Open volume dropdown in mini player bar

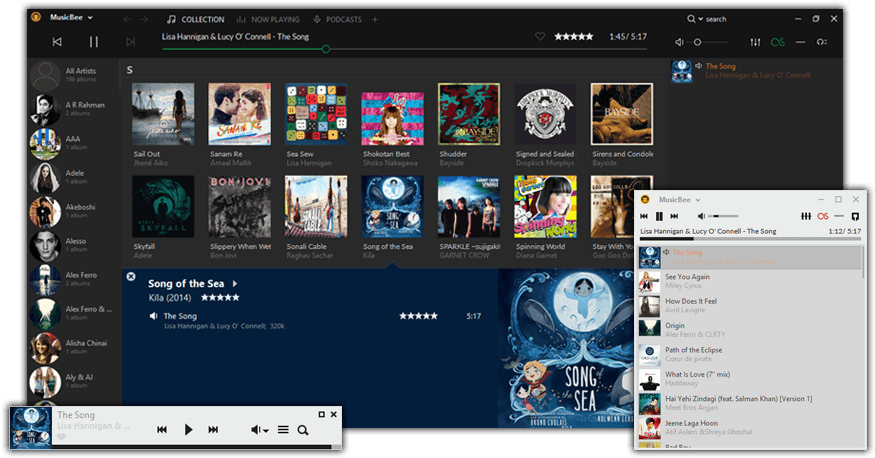[x=260, y=430]
